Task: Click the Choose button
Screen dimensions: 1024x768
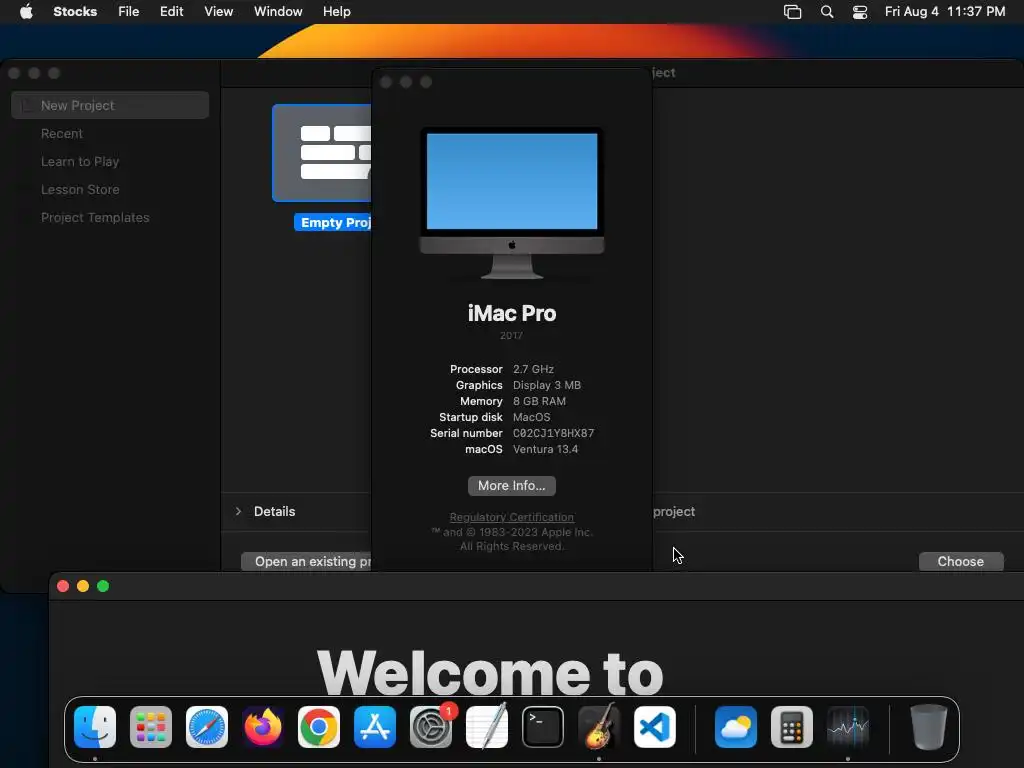Action: (x=961, y=561)
